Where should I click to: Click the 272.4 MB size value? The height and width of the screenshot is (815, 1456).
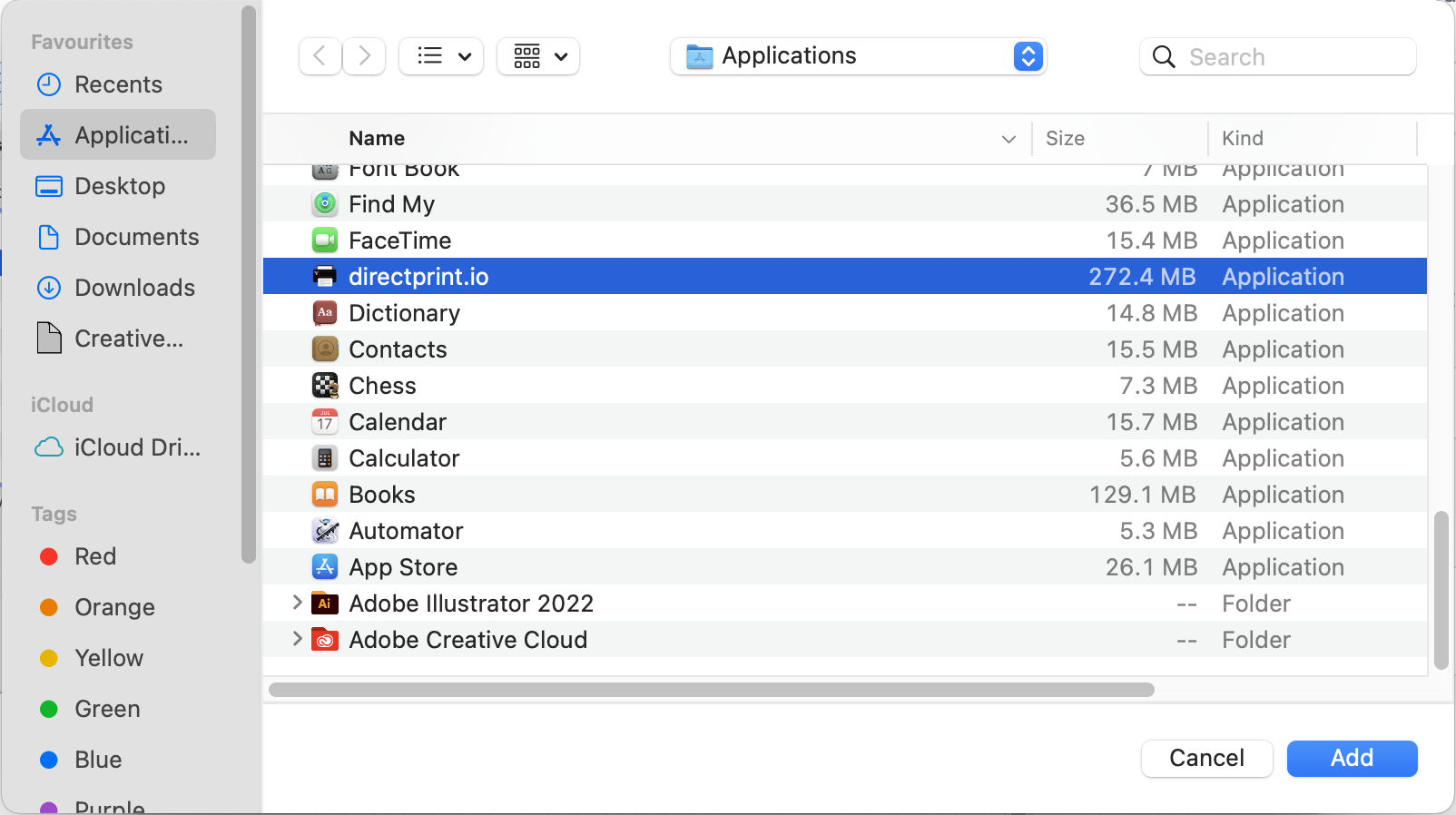pos(1142,277)
